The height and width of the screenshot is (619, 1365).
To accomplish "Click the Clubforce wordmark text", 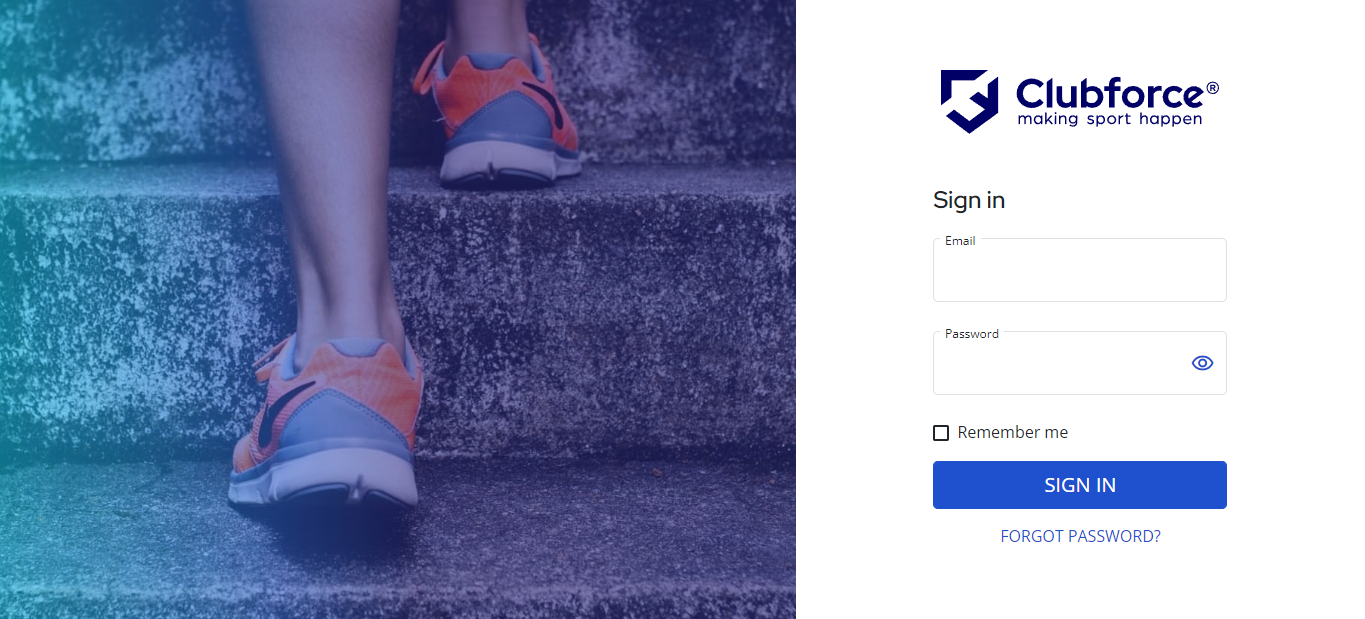I will 1110,94.
